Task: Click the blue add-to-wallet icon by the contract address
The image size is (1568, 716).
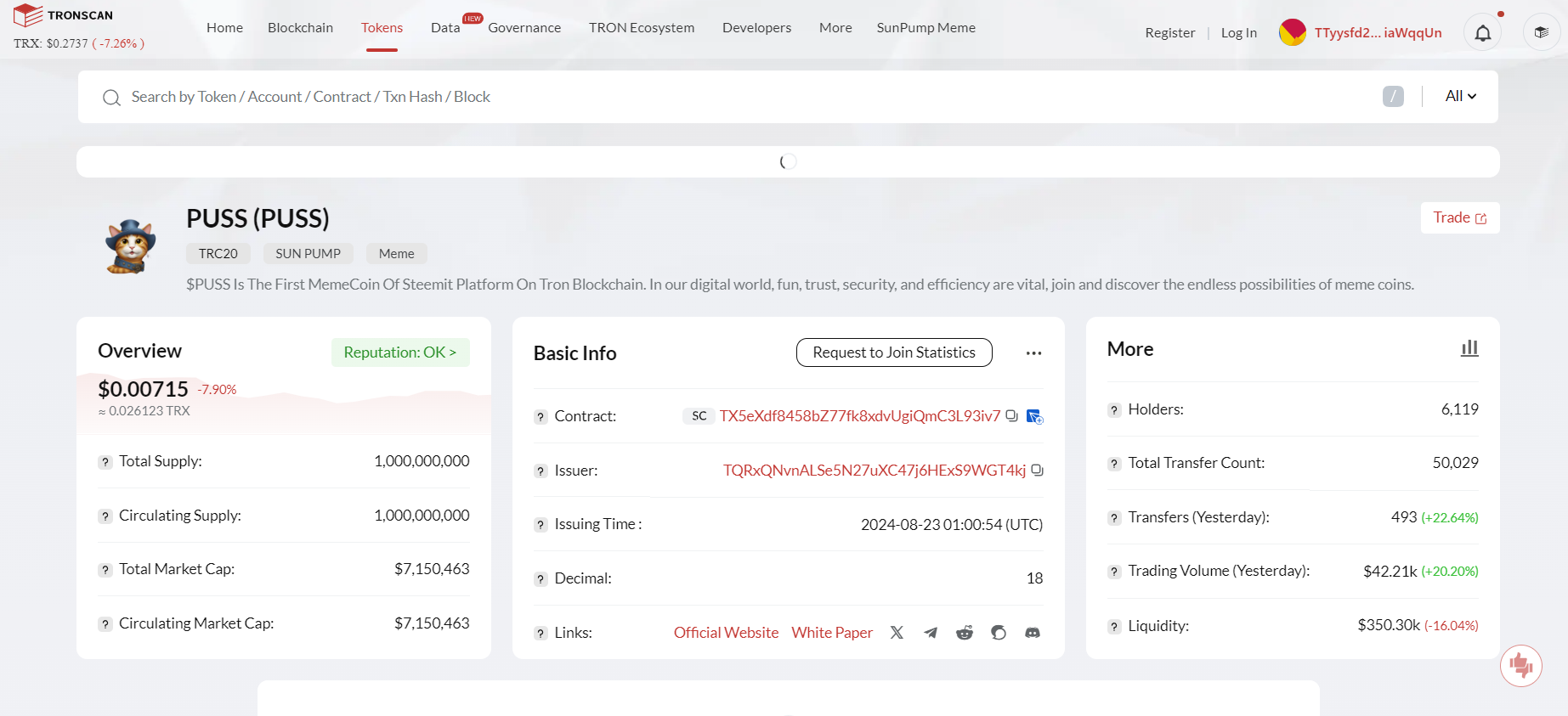Action: (x=1034, y=416)
